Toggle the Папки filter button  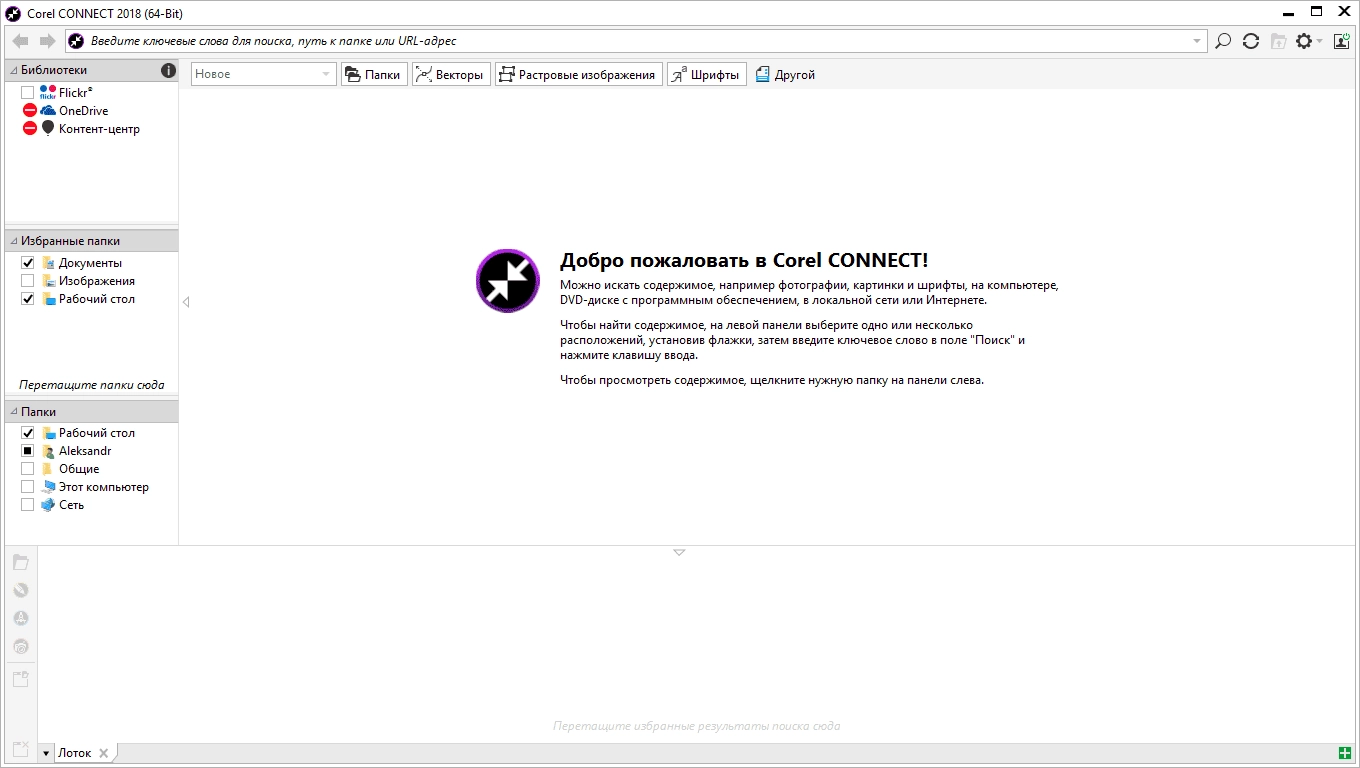click(374, 74)
